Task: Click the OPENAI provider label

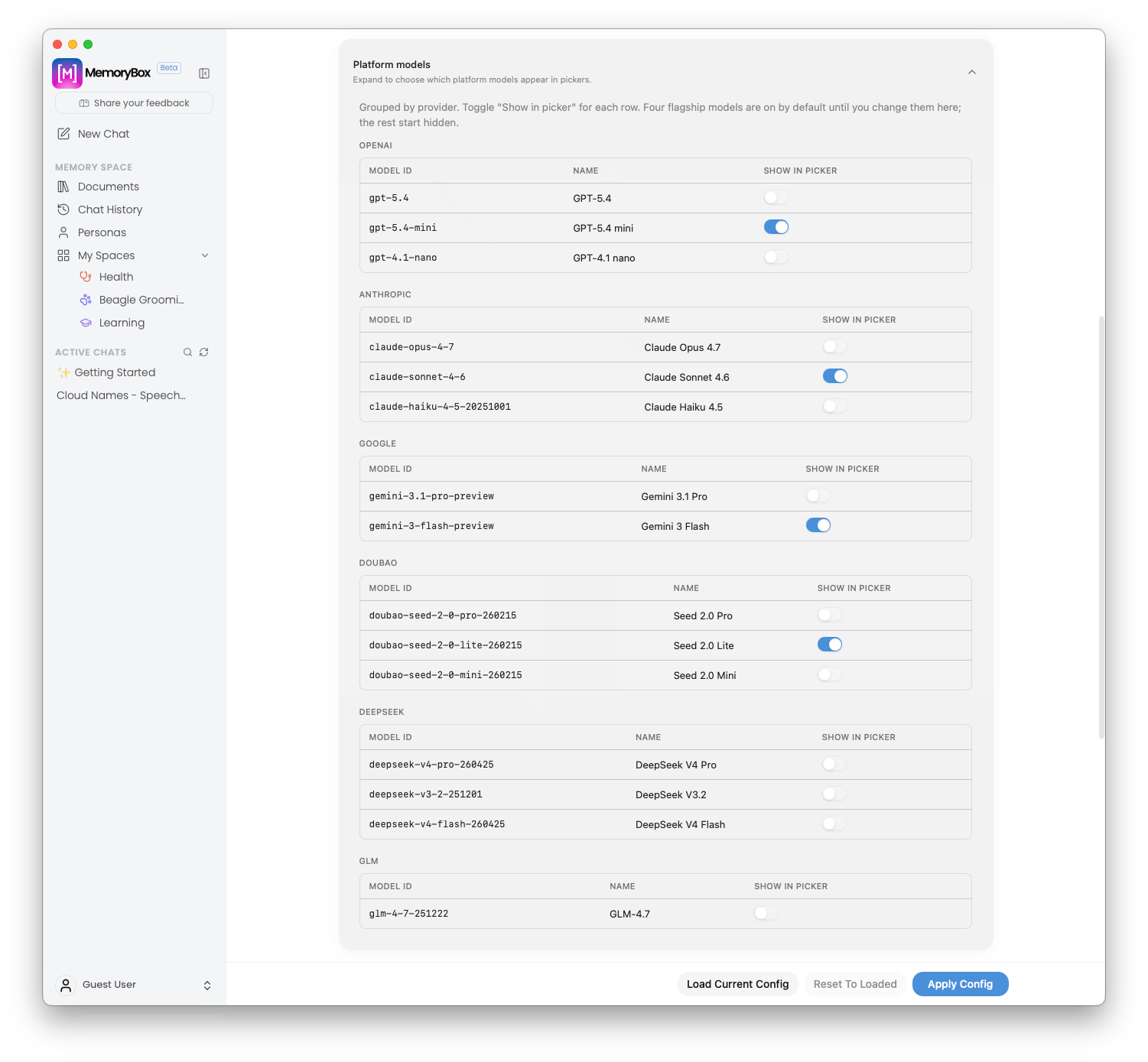Action: coord(376,145)
